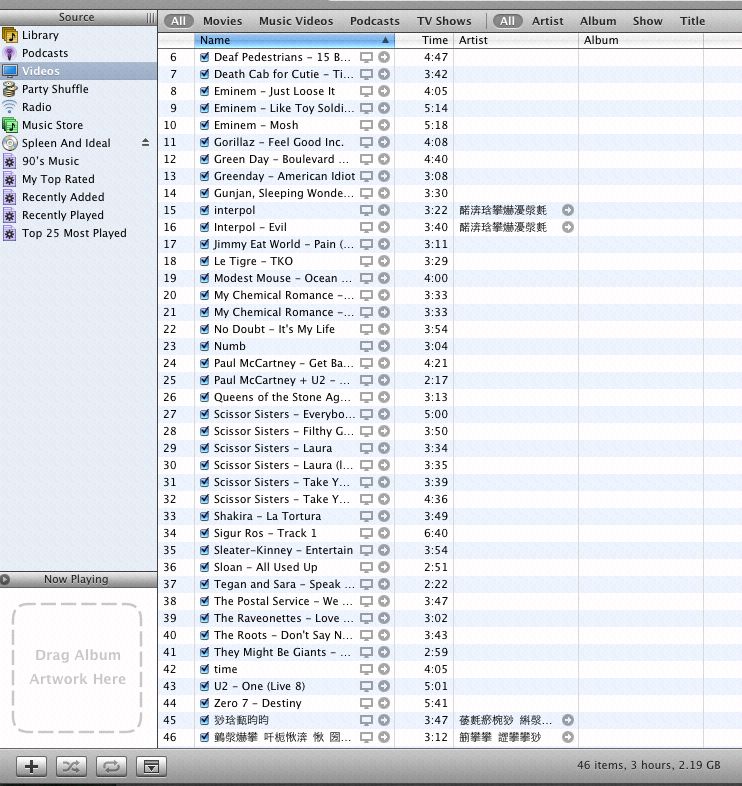Filter videos by Podcasts
Viewport: 742px width, 786px height.
375,21
